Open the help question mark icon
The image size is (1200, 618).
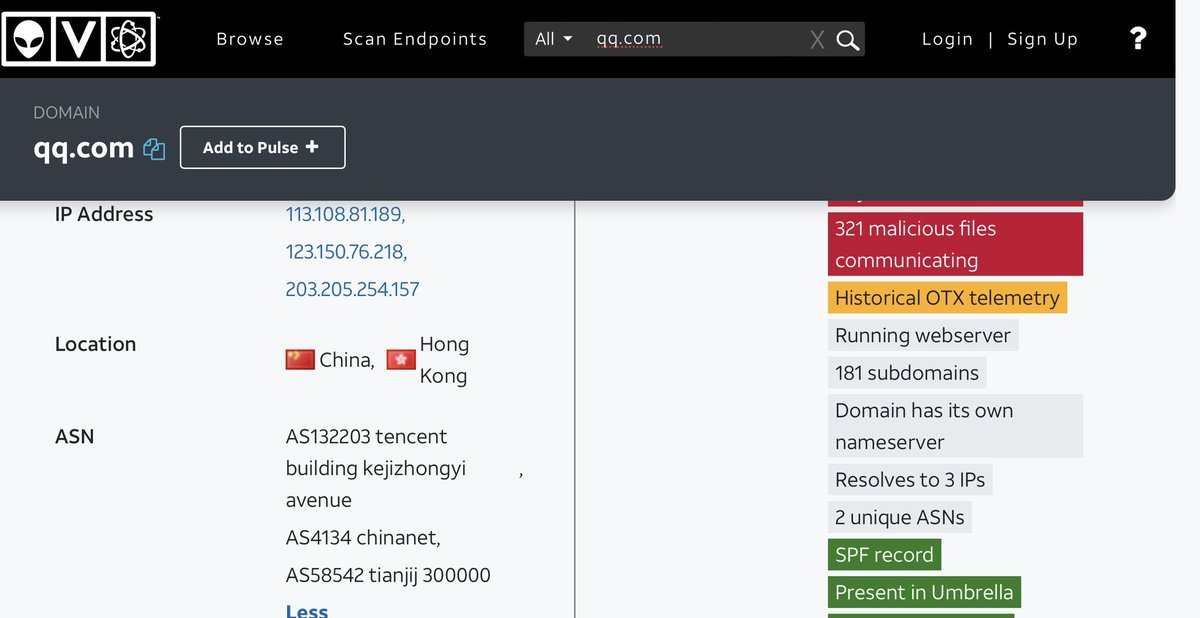pos(1137,39)
